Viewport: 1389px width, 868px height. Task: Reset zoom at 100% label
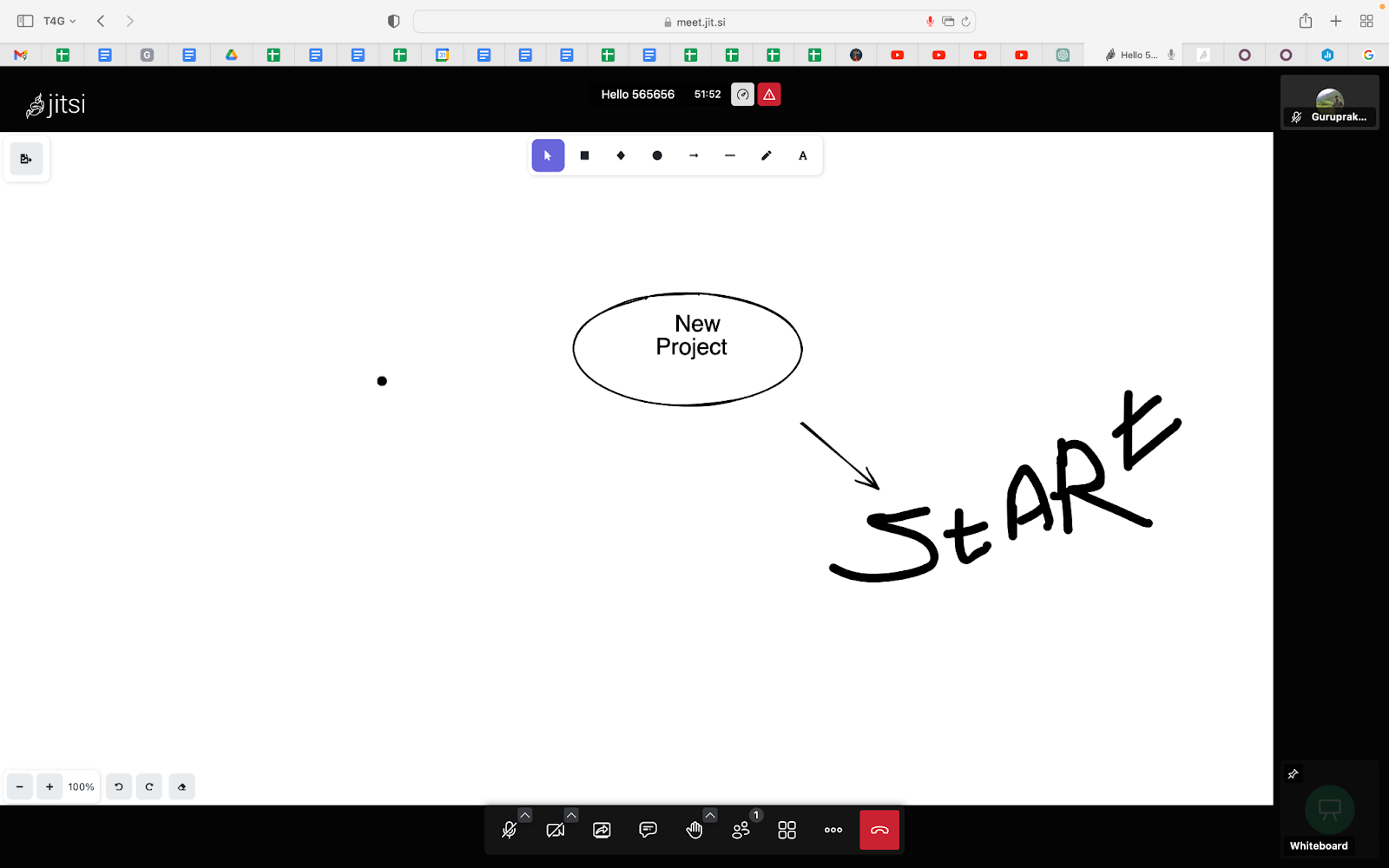pos(81,786)
